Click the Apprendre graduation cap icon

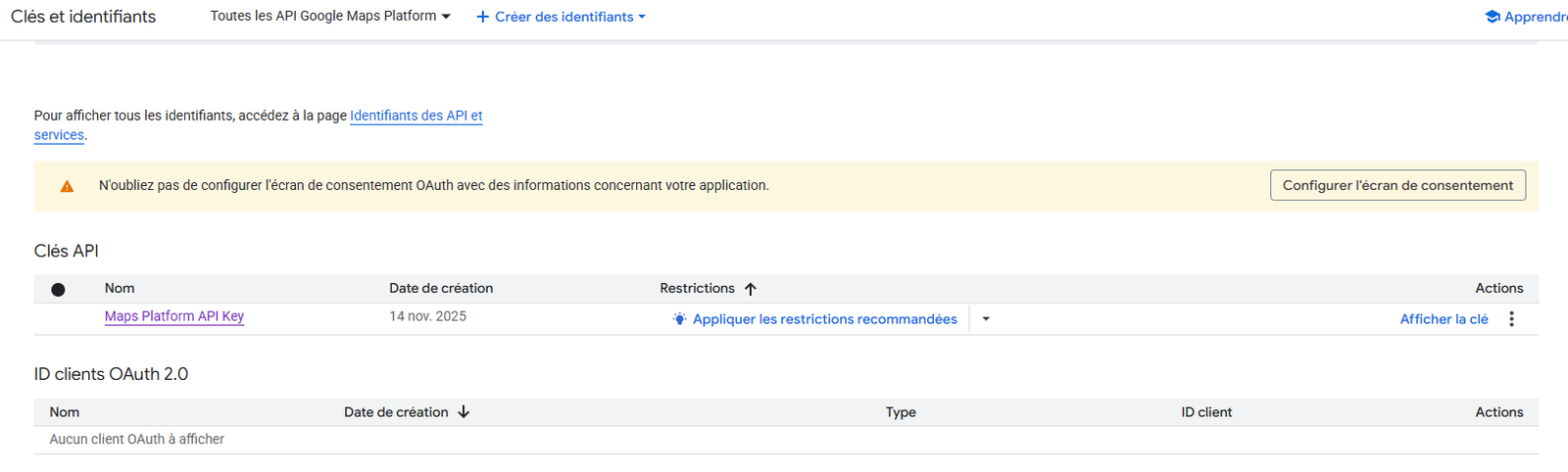[1493, 17]
